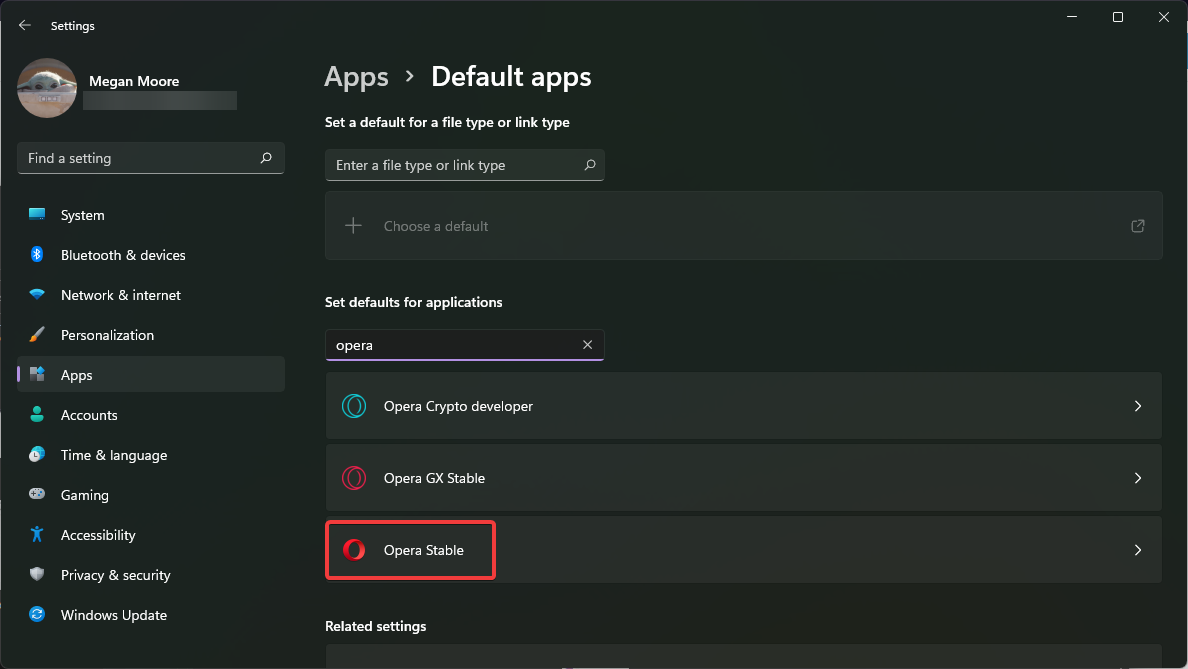Click the breadcrumb chevron after Apps

[x=410, y=77]
